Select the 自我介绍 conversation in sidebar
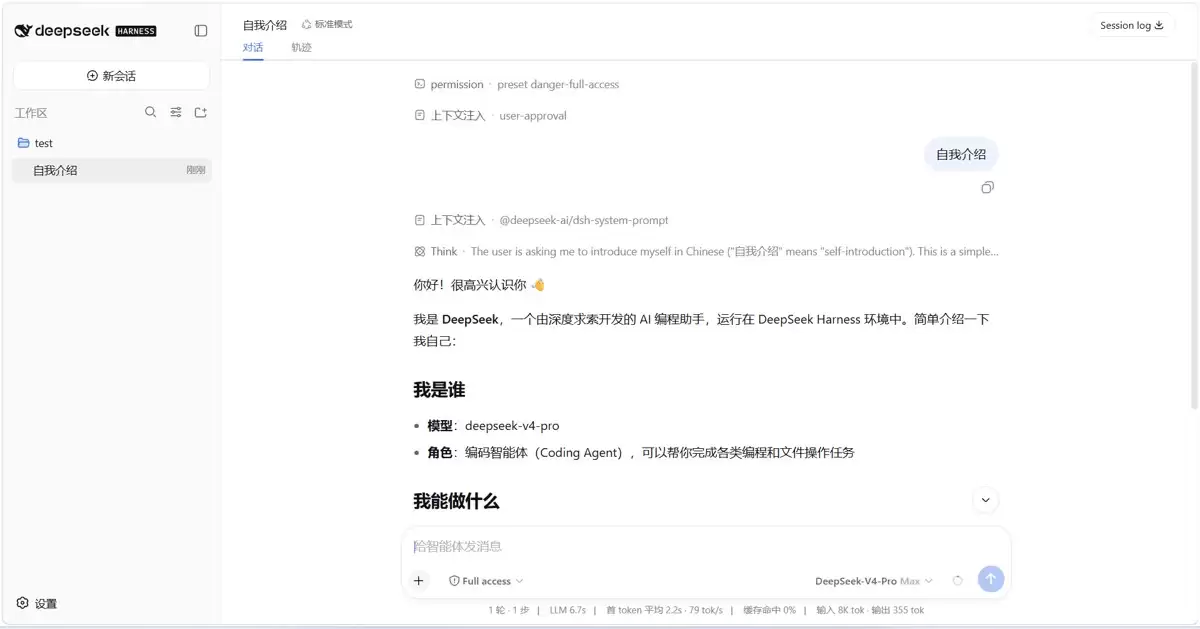The image size is (1200, 629). pyautogui.click(x=111, y=170)
